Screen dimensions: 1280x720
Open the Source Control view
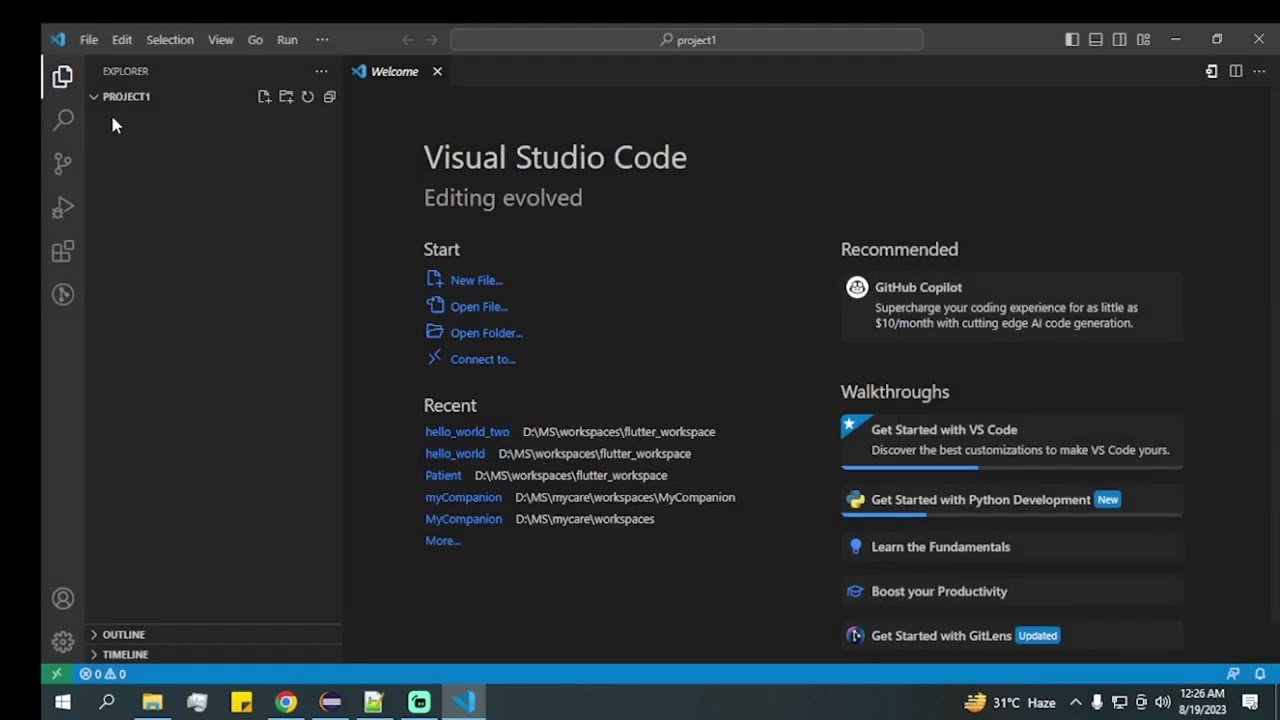[x=63, y=164]
